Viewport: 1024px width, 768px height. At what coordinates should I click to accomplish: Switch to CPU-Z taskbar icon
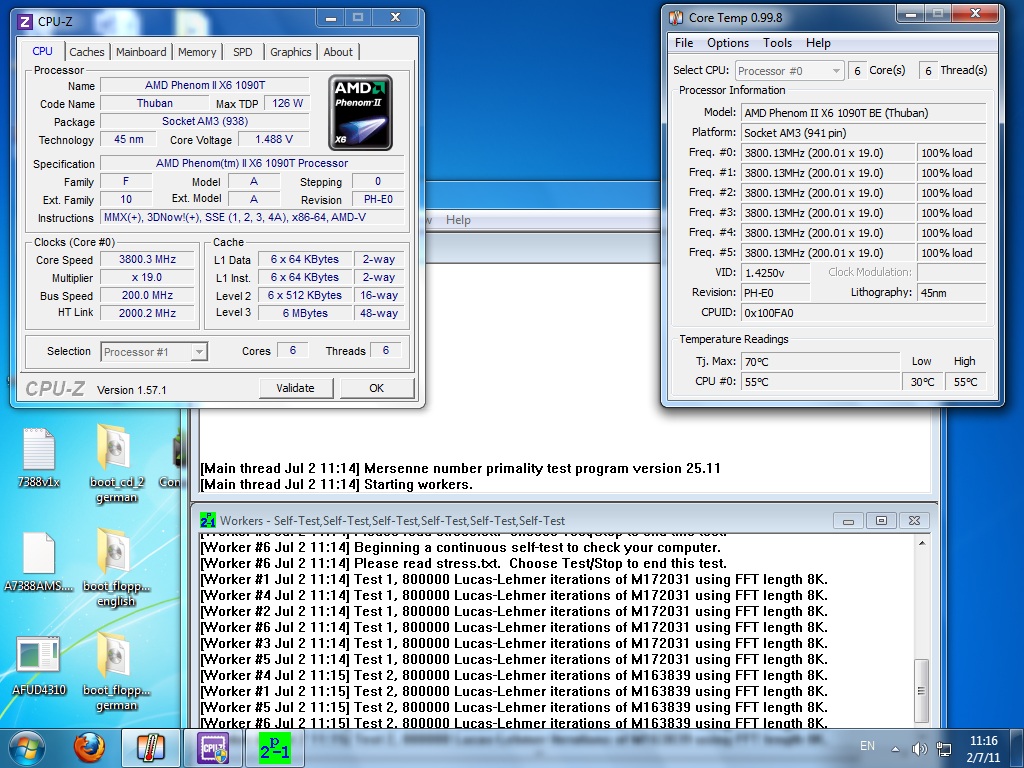pos(213,748)
